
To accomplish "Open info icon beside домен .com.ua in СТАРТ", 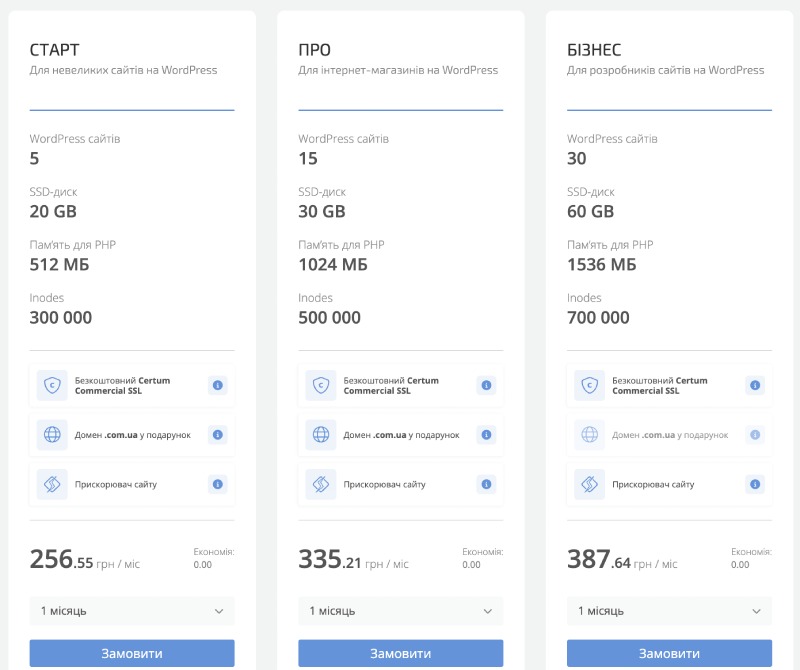I will click(x=218, y=434).
